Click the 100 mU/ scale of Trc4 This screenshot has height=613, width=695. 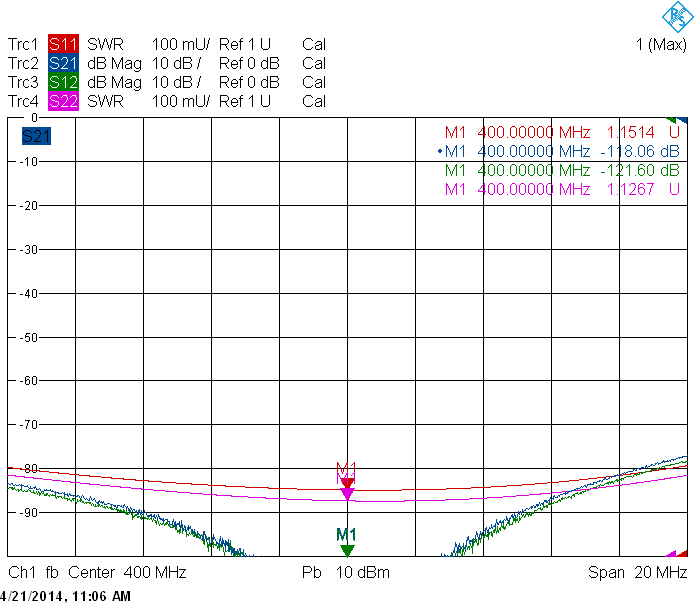(181, 102)
